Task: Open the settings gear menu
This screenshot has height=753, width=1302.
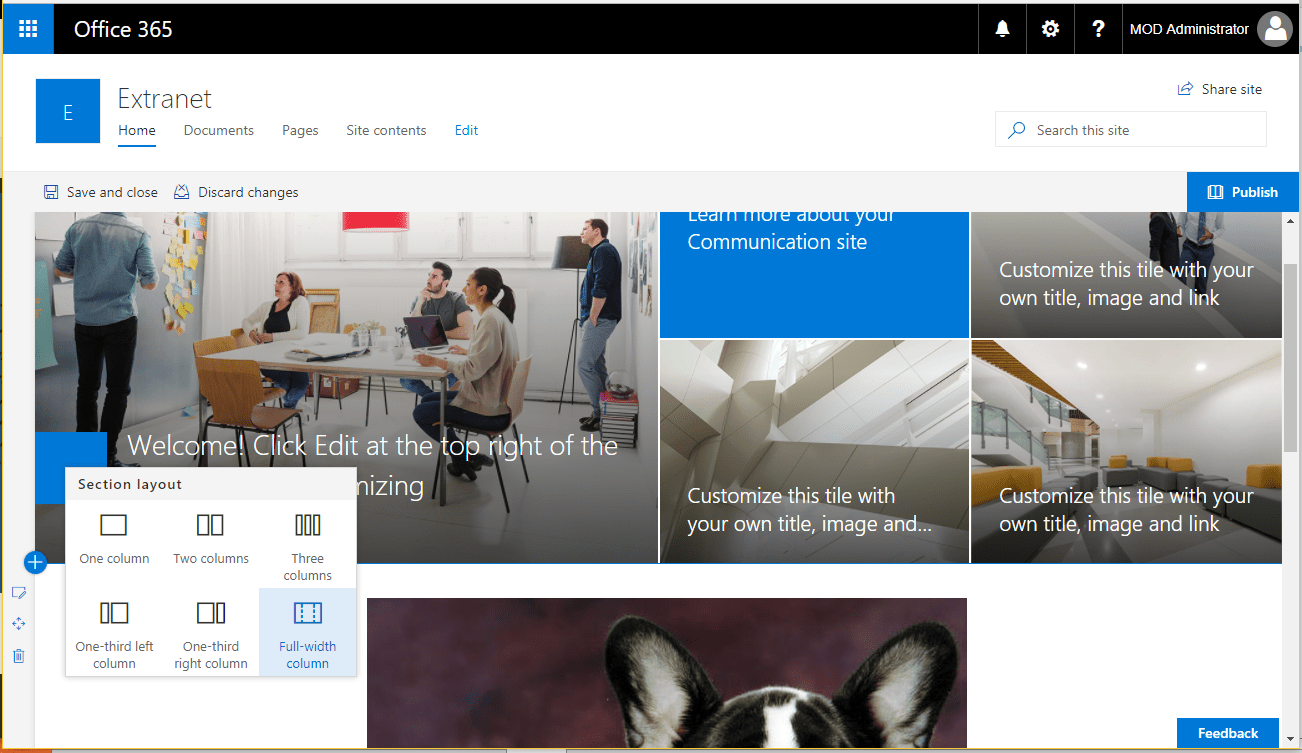Action: (x=1050, y=29)
